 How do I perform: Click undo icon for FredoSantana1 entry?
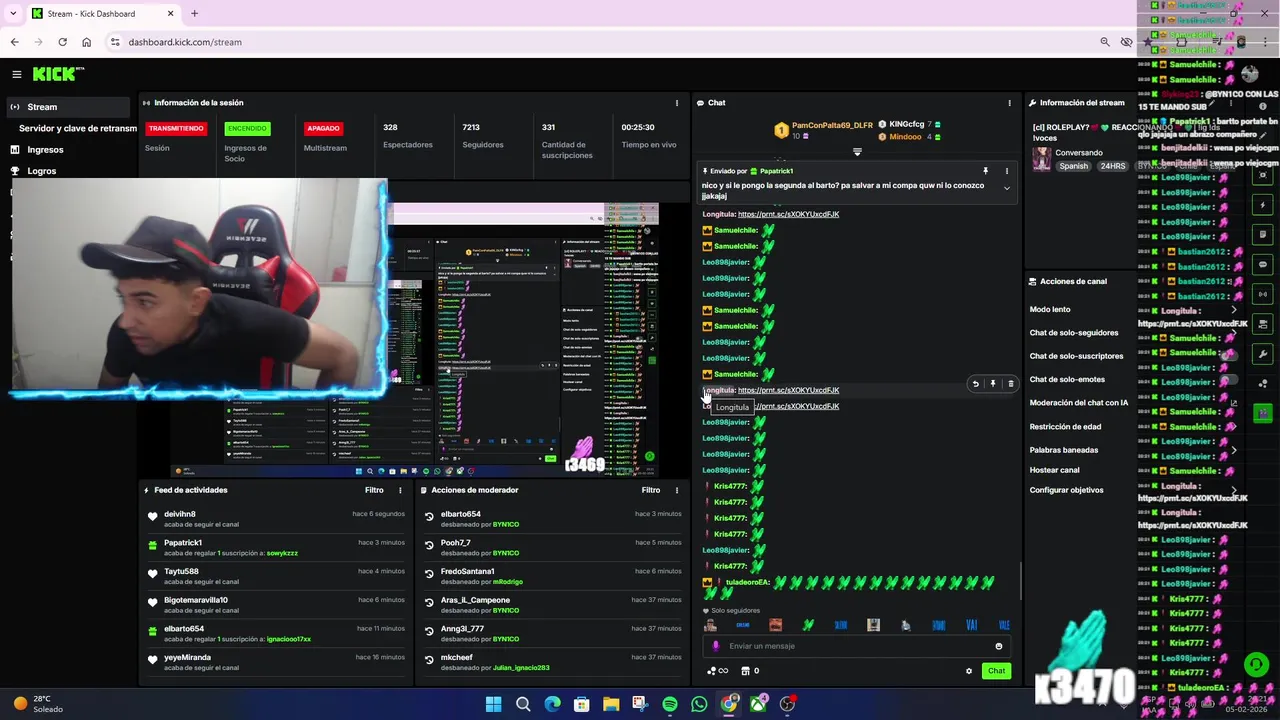[x=429, y=576]
